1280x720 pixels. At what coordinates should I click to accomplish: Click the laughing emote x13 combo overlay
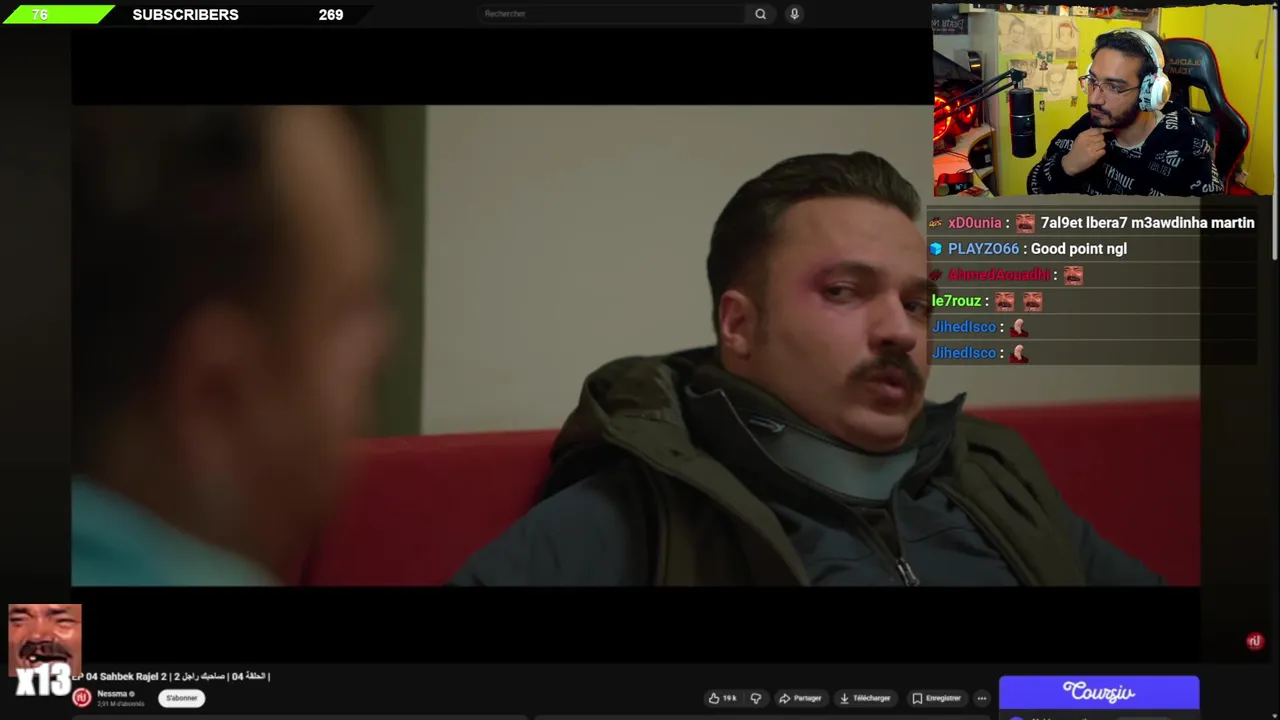(x=44, y=650)
